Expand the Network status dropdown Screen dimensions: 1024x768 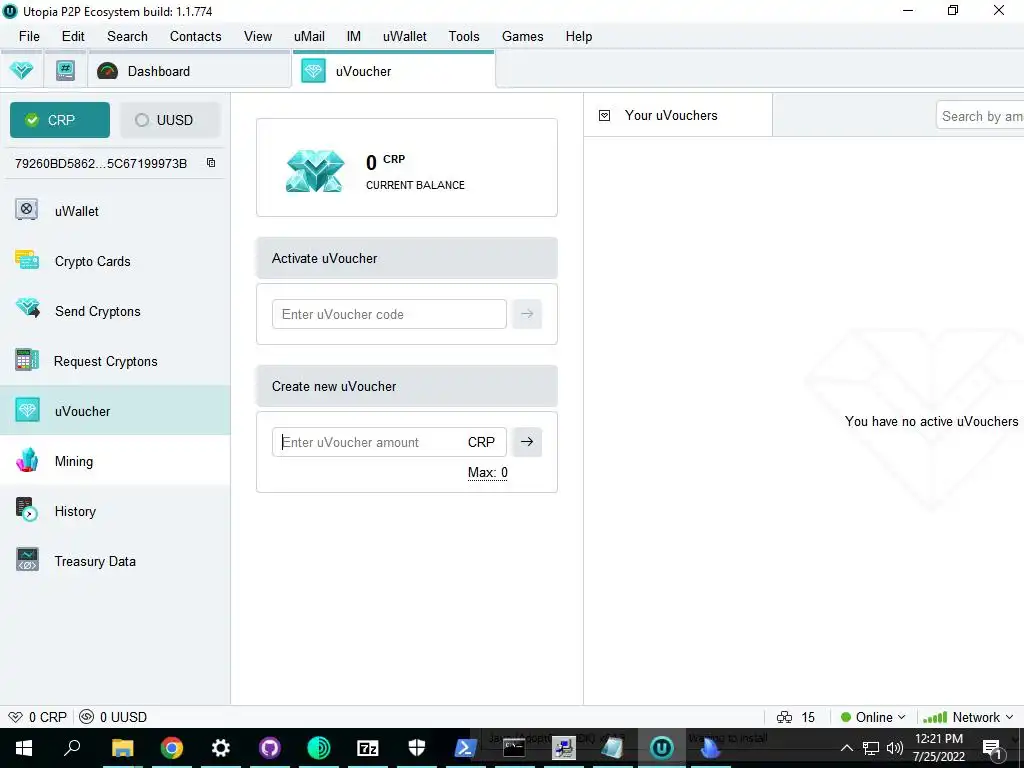click(x=968, y=717)
